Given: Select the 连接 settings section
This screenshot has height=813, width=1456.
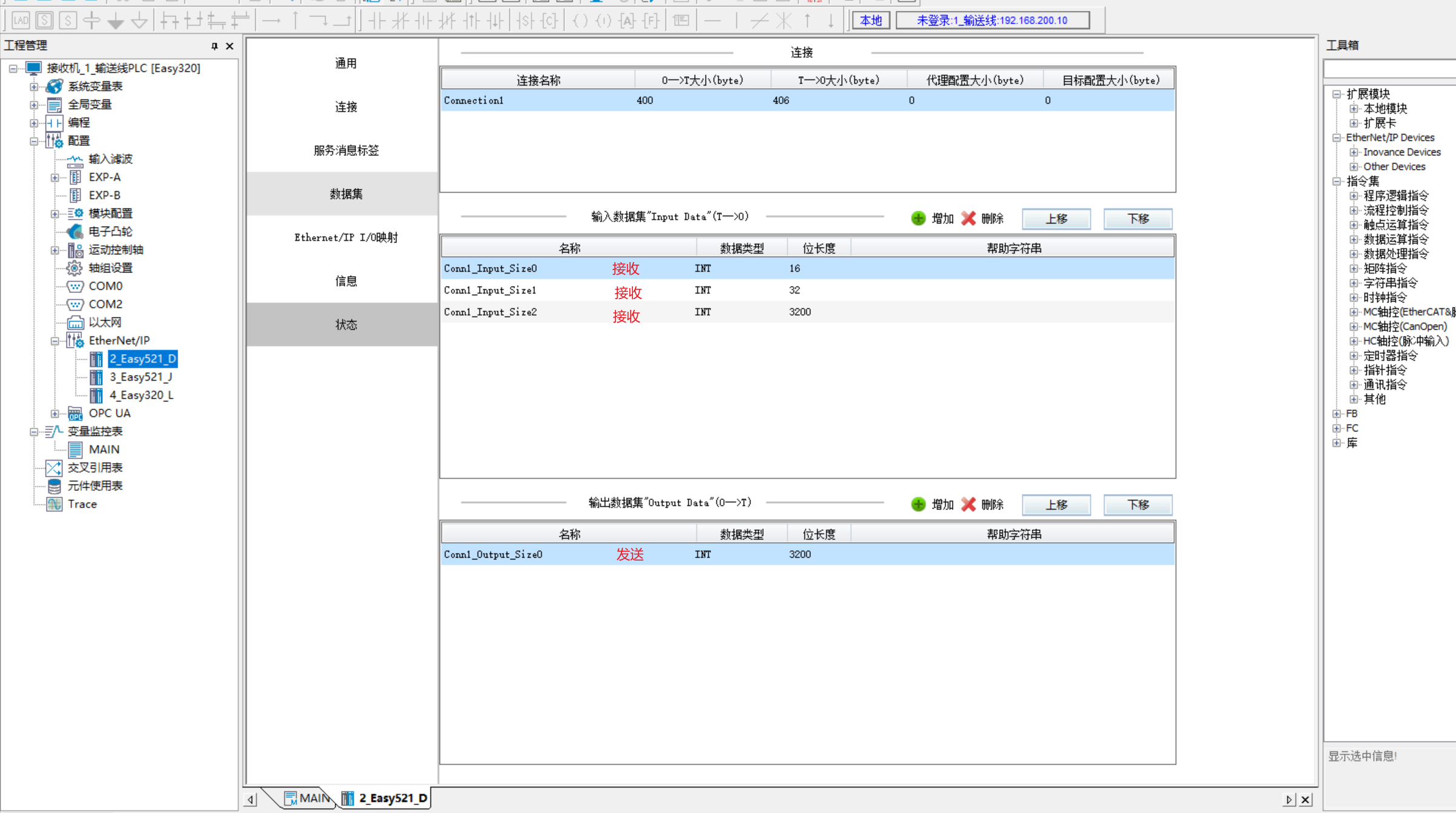Looking at the screenshot, I should pyautogui.click(x=346, y=107).
